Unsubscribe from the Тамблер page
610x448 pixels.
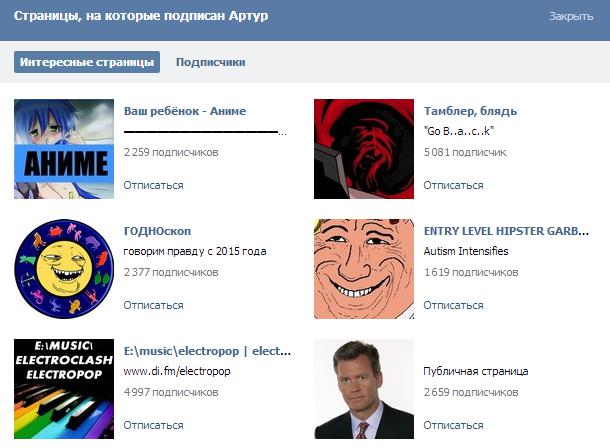point(453,185)
